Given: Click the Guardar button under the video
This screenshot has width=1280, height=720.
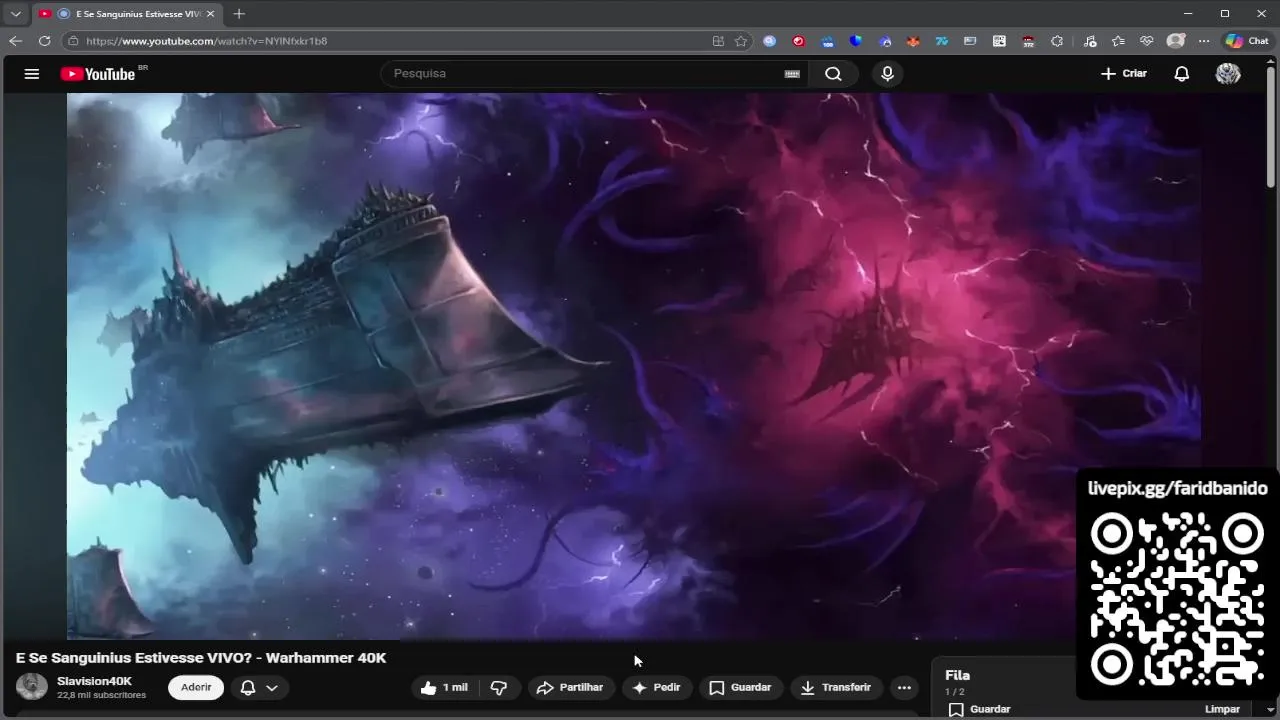Looking at the screenshot, I should point(741,688).
